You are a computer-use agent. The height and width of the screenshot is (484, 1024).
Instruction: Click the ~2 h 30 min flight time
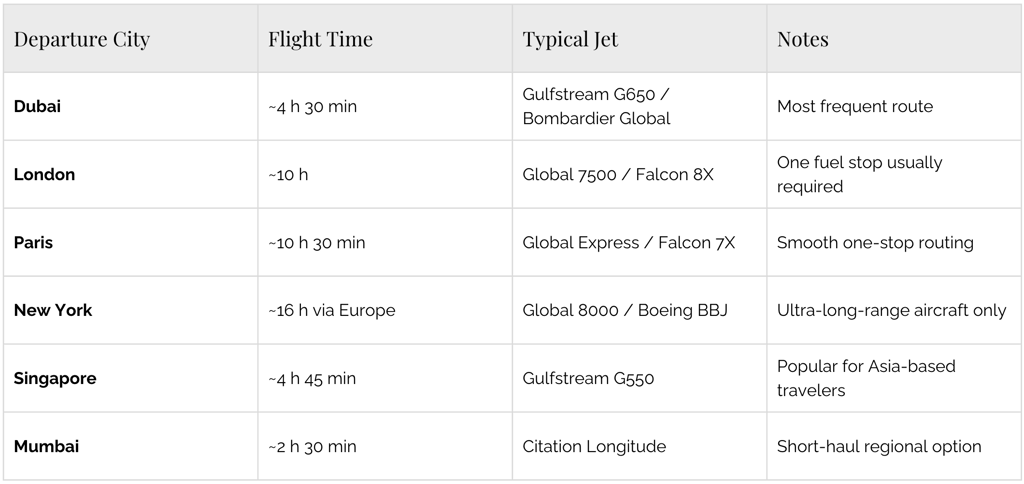(x=312, y=446)
